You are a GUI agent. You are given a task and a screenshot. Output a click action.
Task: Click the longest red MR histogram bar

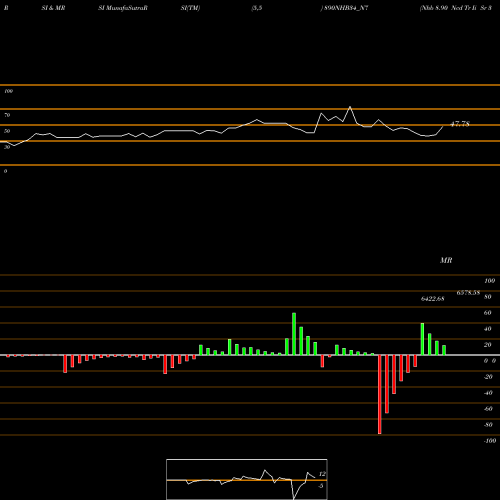tap(380, 394)
